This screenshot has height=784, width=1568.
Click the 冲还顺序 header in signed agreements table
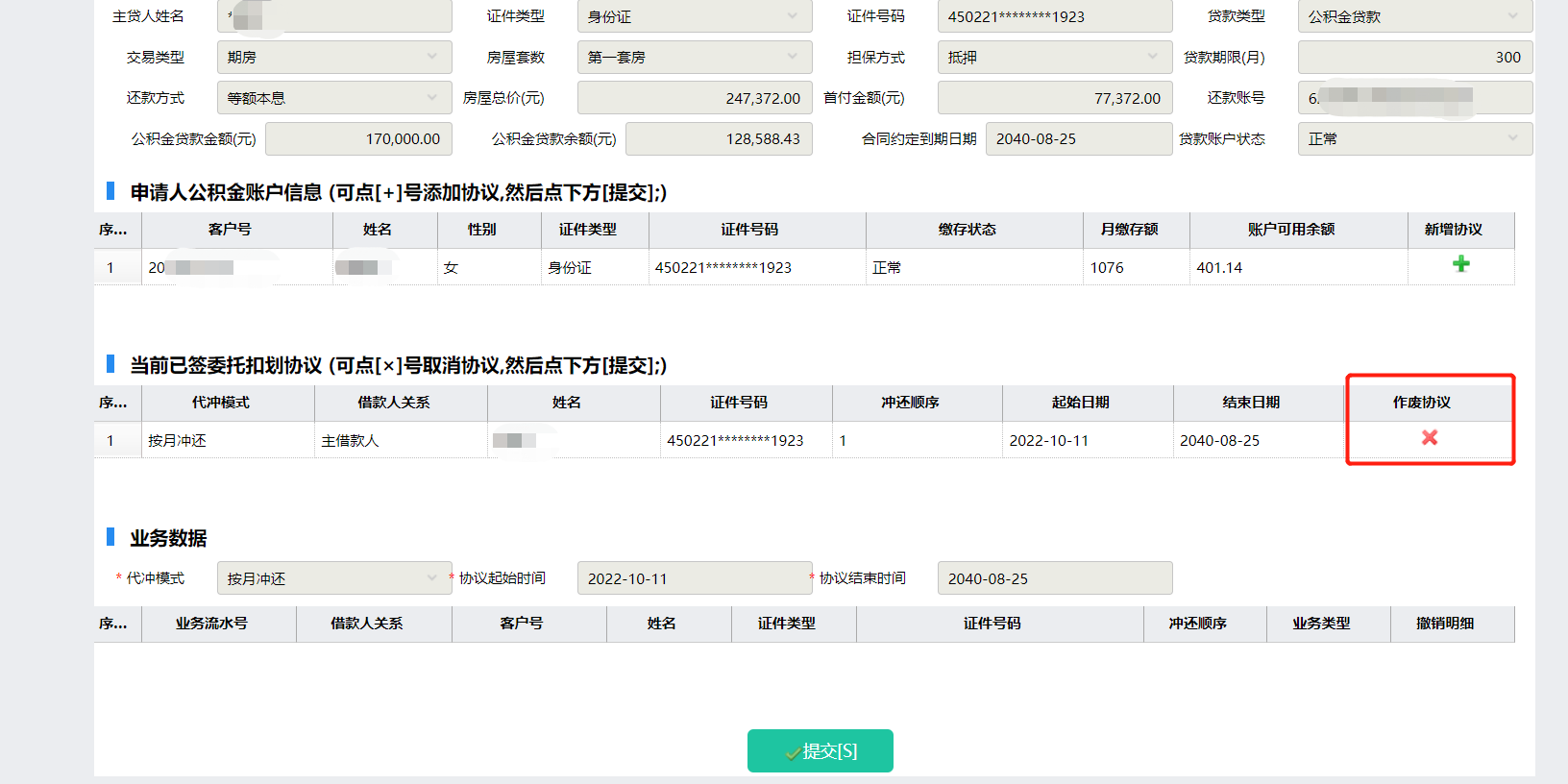(910, 403)
